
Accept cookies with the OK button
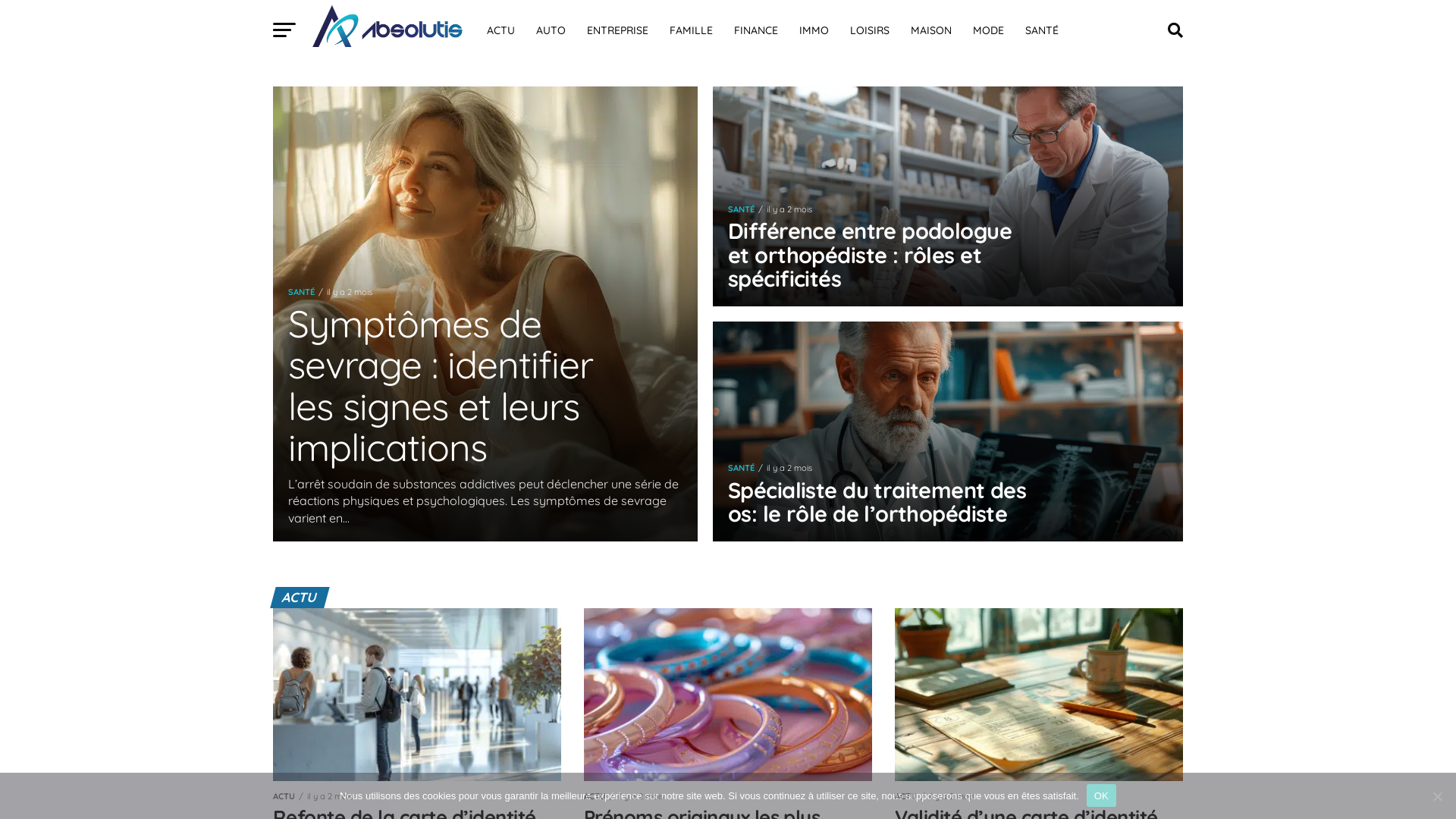[1101, 795]
